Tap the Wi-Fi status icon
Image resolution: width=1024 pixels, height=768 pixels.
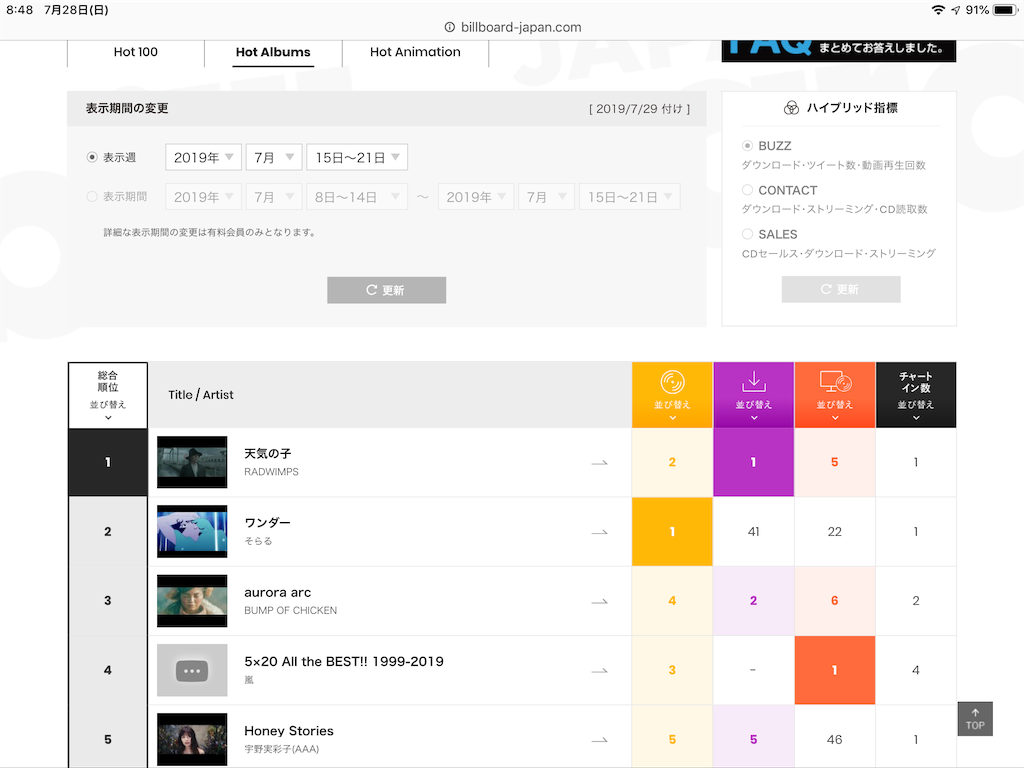[938, 10]
